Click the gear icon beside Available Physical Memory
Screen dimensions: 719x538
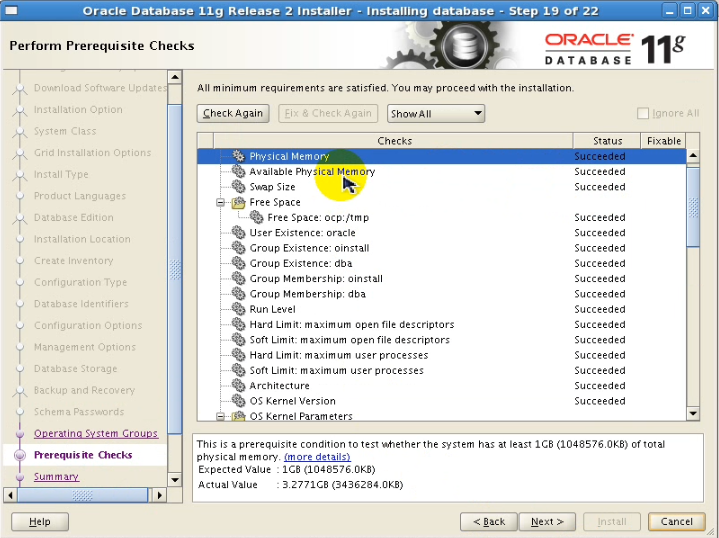tap(238, 172)
